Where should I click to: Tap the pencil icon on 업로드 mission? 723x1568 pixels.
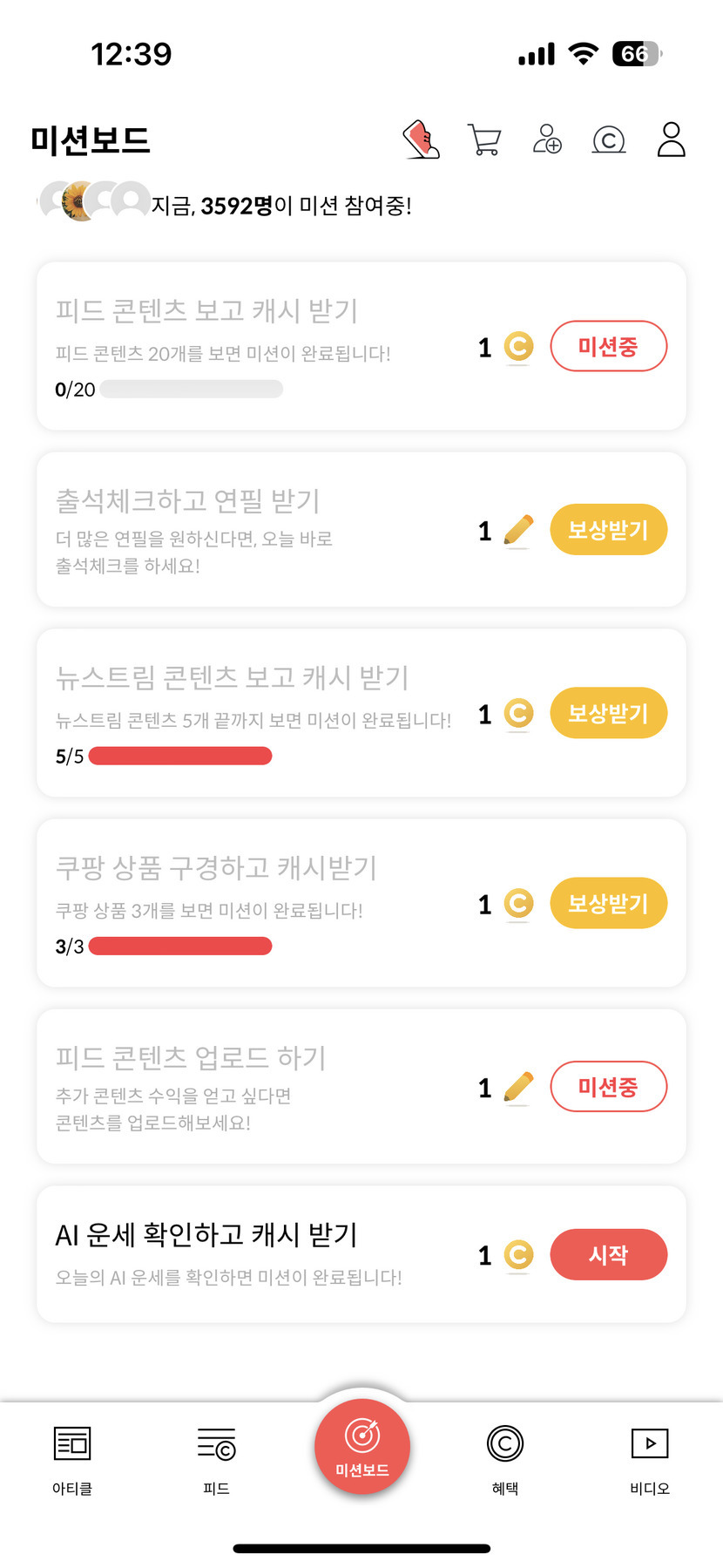(x=518, y=1088)
